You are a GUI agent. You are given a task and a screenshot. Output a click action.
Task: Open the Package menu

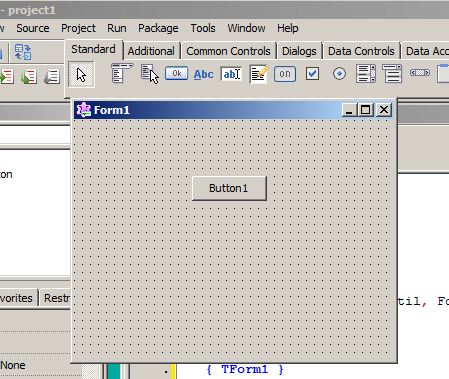tap(158, 28)
